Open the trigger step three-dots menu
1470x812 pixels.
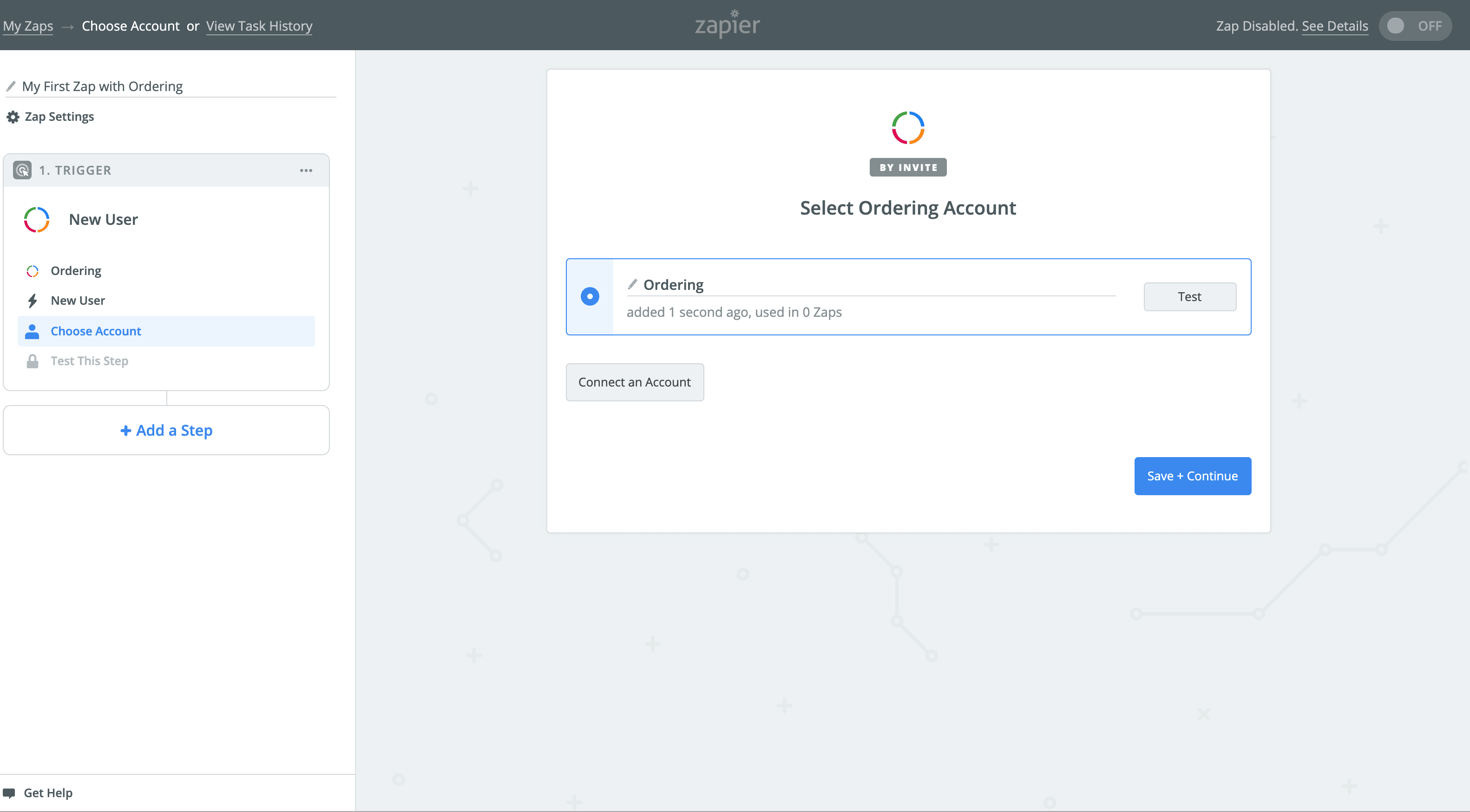(306, 170)
